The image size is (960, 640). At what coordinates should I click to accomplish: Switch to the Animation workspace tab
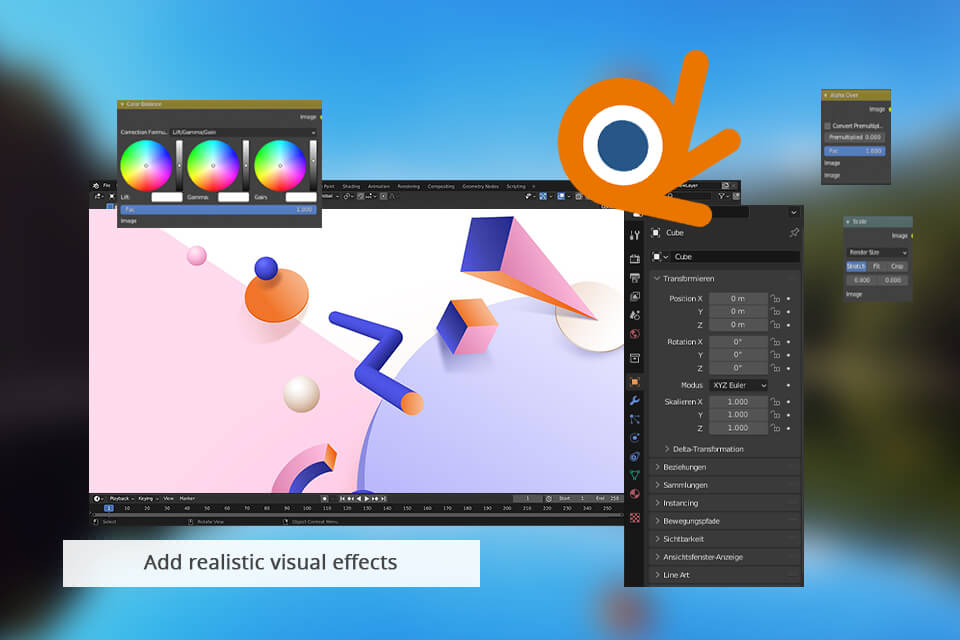pos(379,186)
